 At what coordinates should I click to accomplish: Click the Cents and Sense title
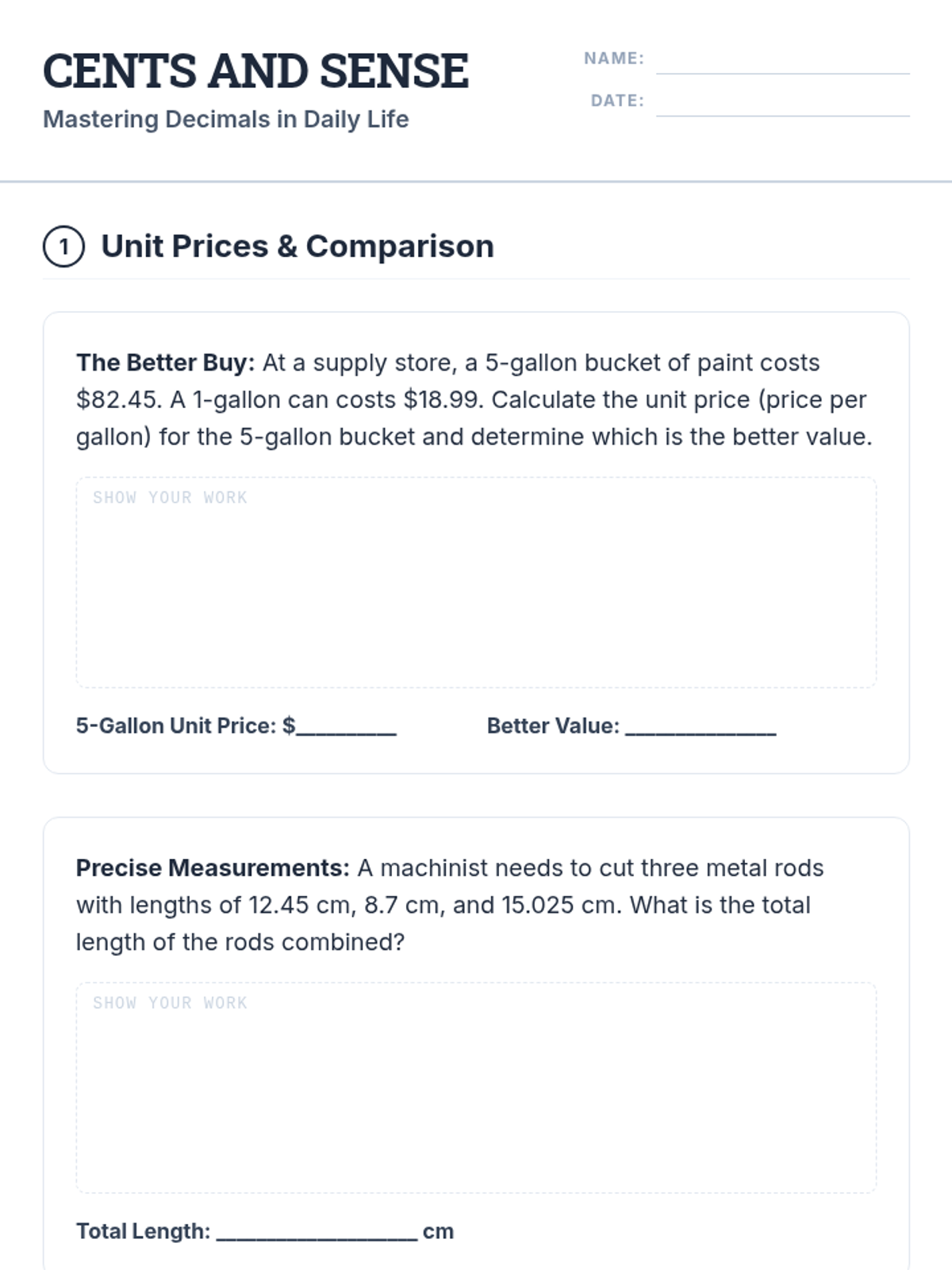pos(255,71)
